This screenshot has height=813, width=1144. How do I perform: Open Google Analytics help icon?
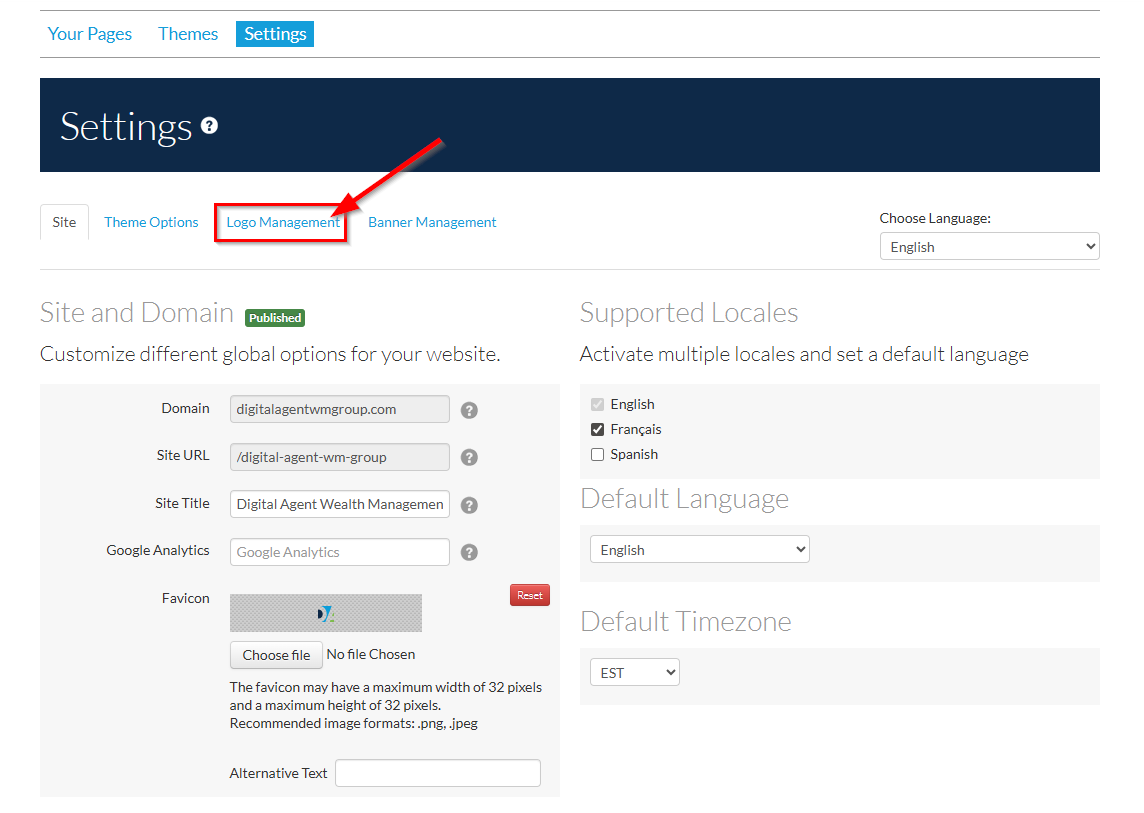469,552
